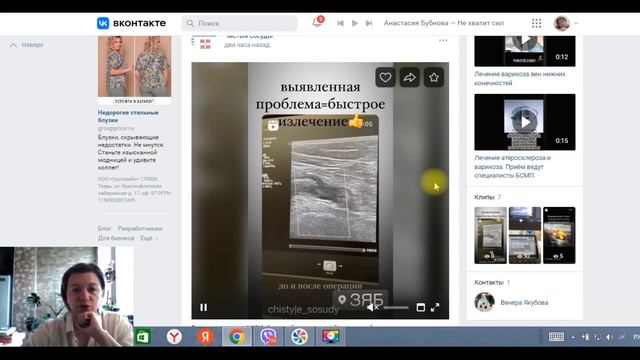Open the screen recorder taskbar app
This screenshot has width=640, height=360.
click(331, 337)
